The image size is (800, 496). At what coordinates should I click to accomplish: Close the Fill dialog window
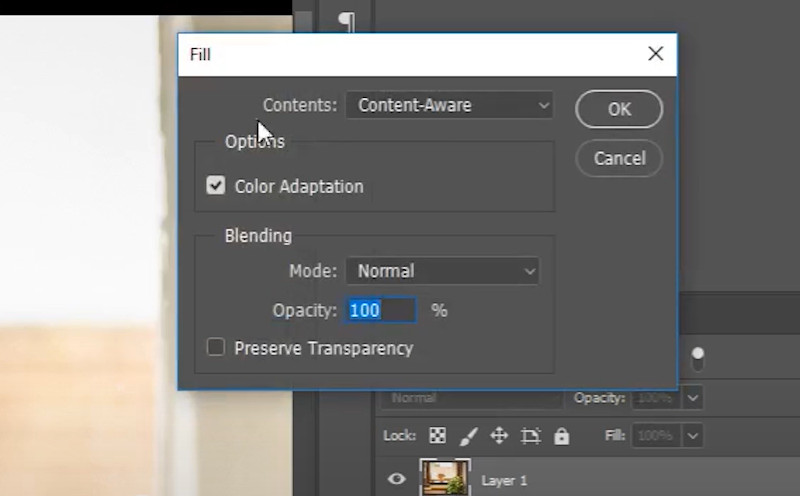click(656, 54)
